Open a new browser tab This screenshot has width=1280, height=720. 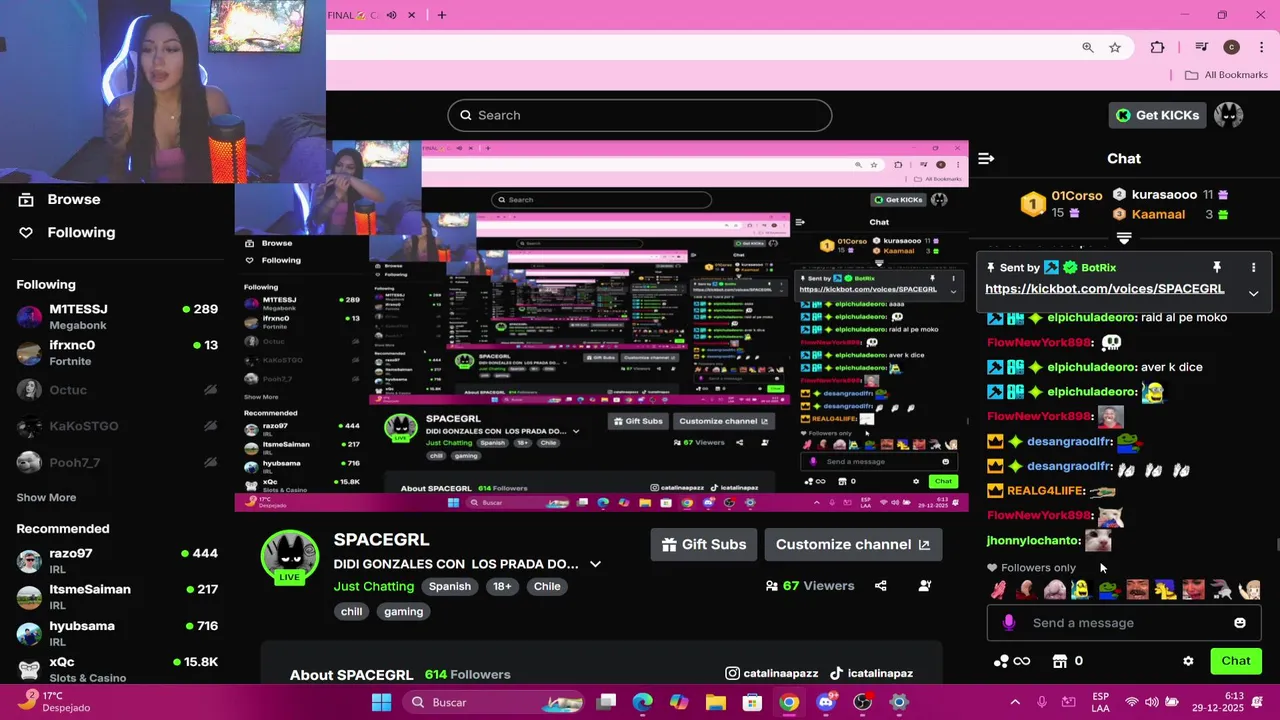[442, 15]
